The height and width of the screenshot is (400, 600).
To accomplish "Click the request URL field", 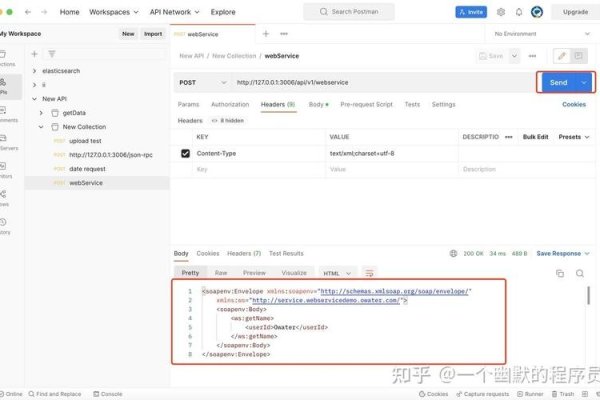I will coord(383,83).
